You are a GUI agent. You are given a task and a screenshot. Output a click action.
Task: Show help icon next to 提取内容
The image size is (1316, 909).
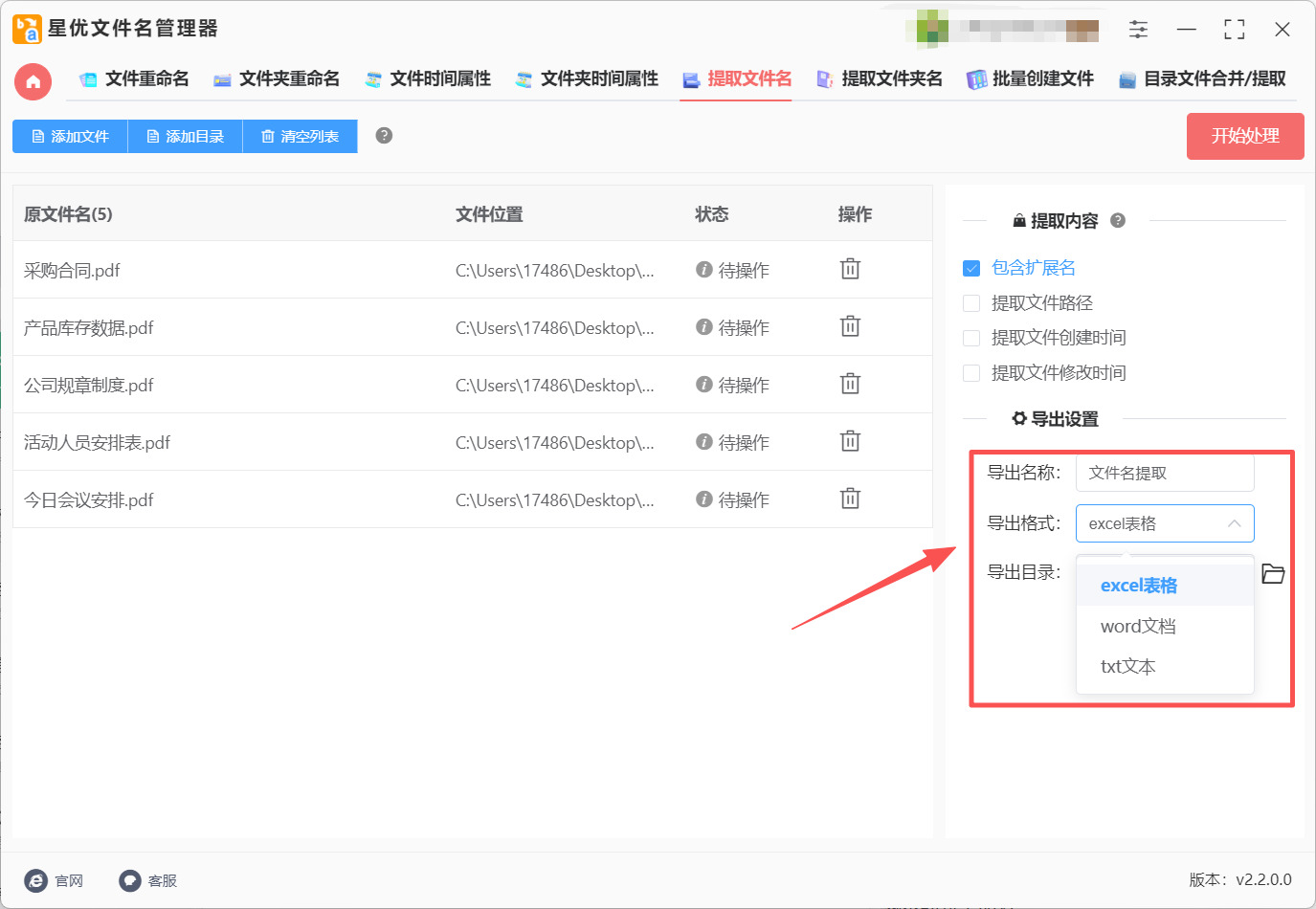(1118, 221)
